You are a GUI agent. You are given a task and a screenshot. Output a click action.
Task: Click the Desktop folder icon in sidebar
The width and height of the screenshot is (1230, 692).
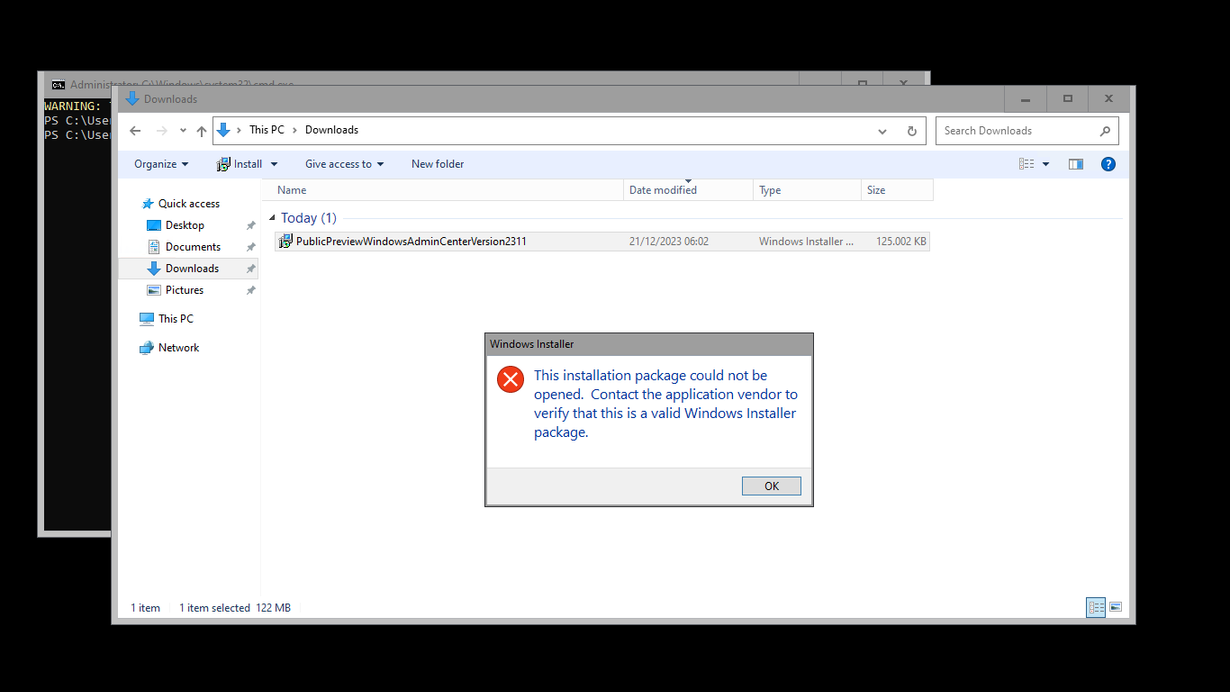153,226
